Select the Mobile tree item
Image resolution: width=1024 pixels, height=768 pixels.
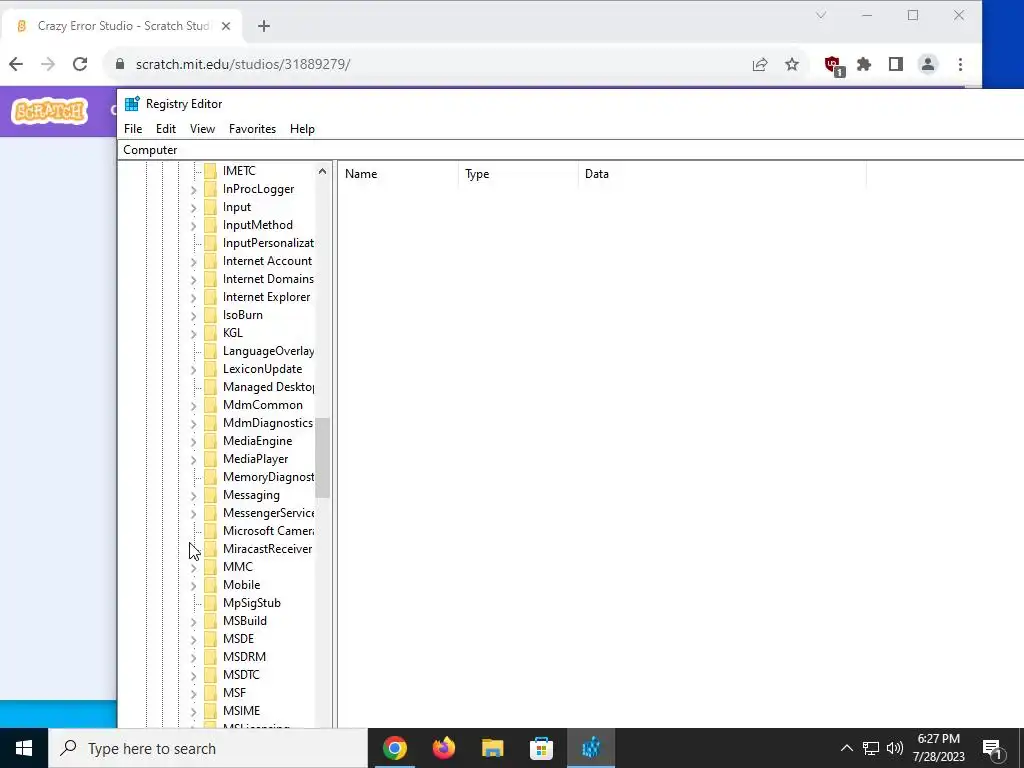tap(242, 585)
